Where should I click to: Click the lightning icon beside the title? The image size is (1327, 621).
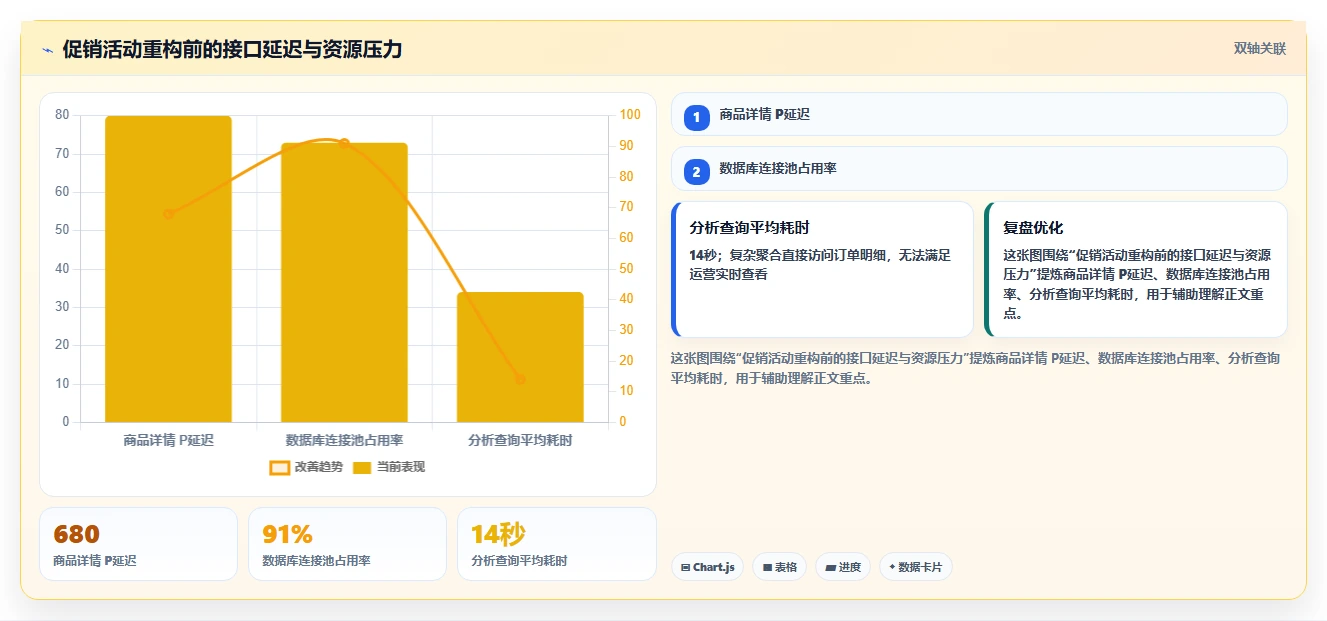48,50
